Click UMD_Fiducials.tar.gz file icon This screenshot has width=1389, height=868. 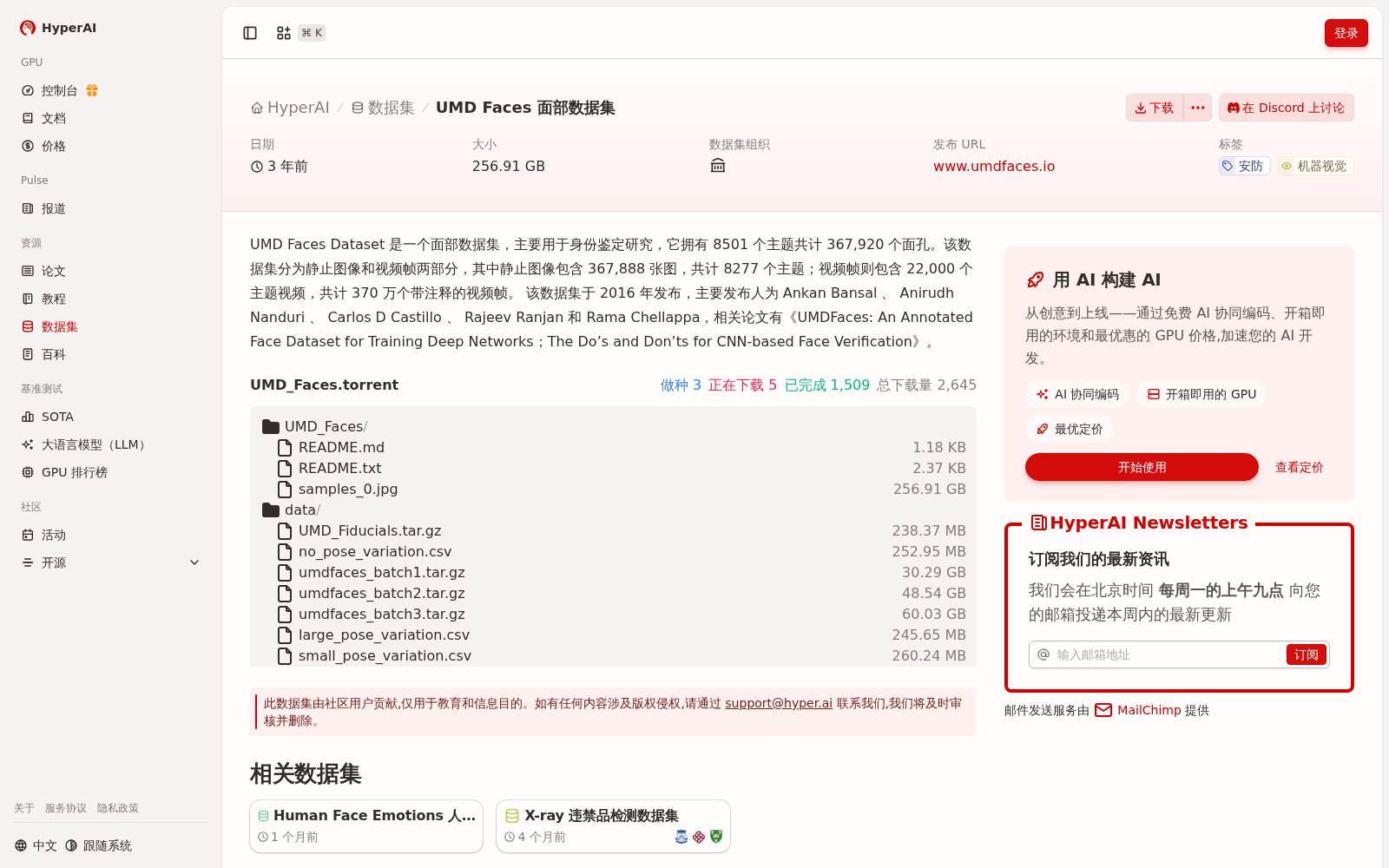pos(285,530)
